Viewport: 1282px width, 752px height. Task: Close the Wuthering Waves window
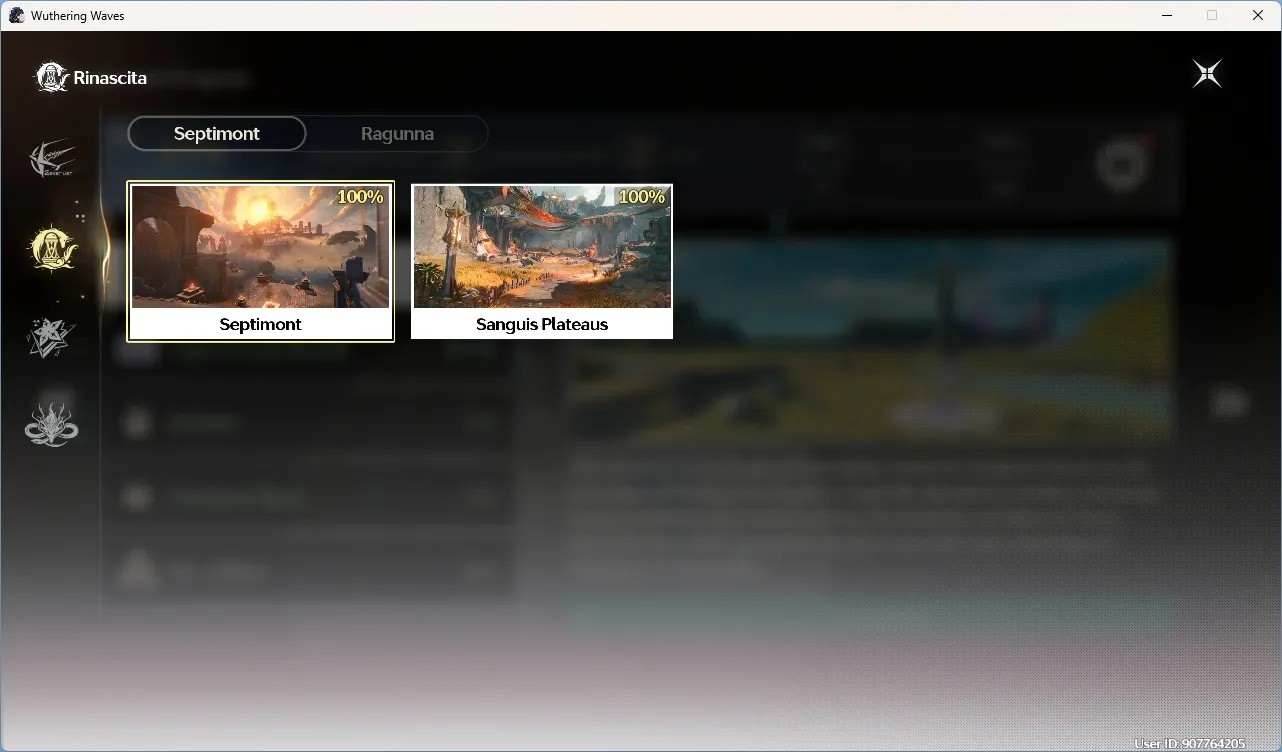(x=1258, y=15)
